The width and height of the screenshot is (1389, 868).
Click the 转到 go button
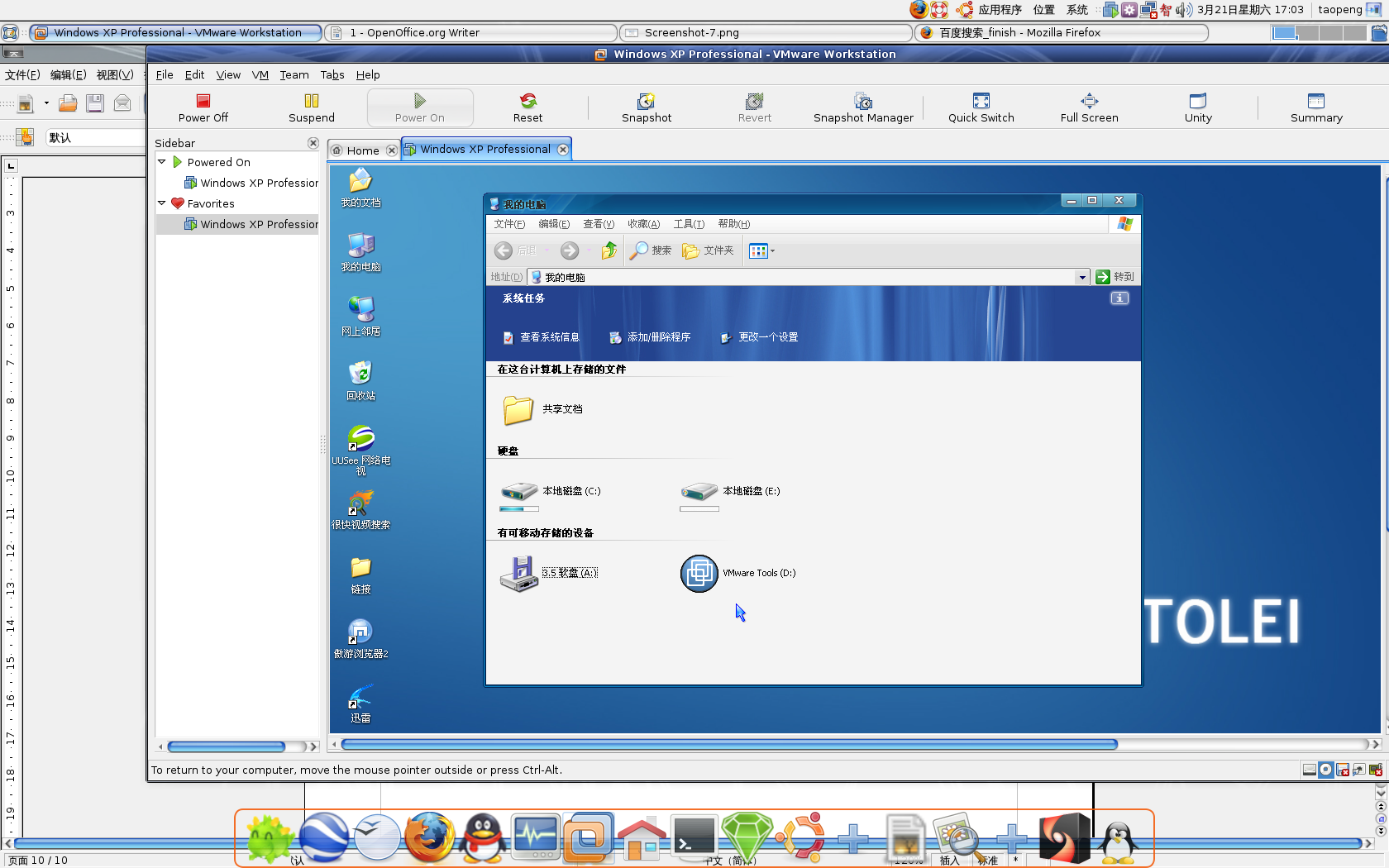1115,277
